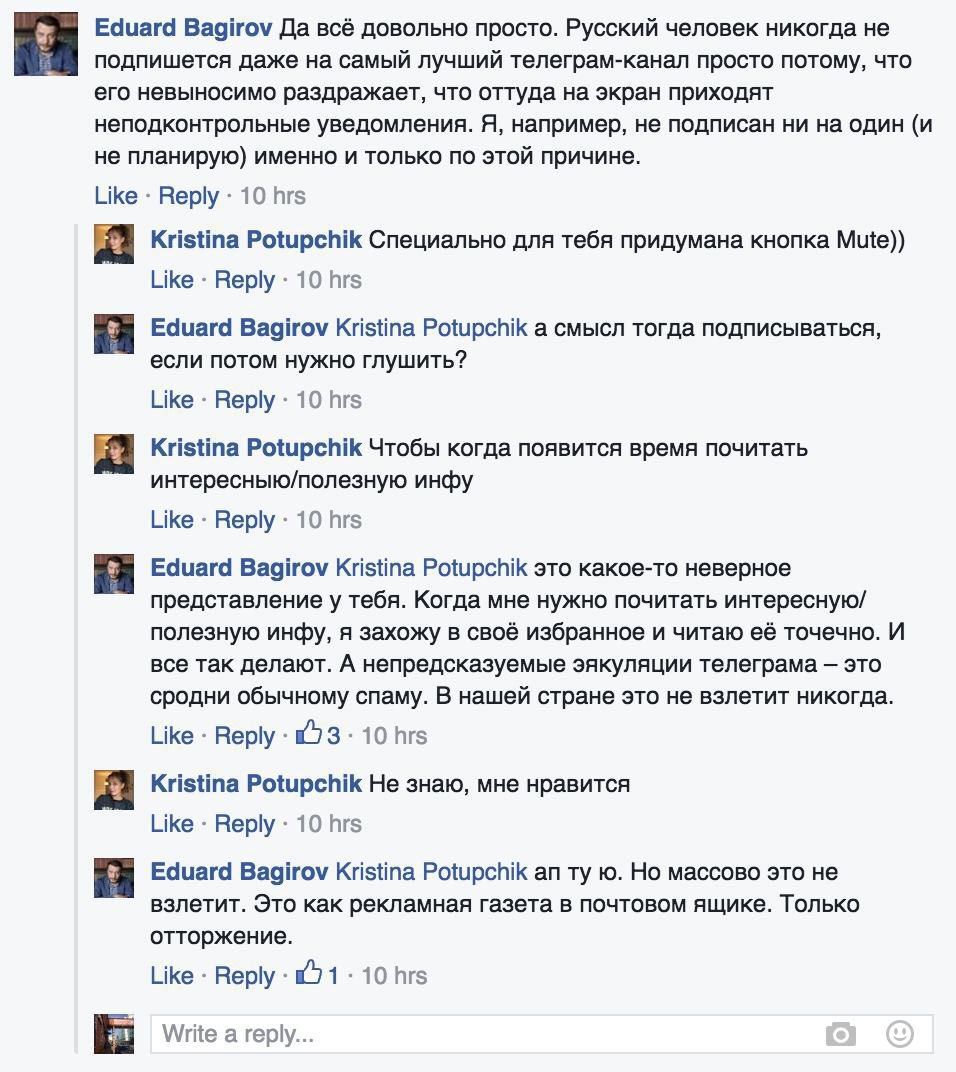The height and width of the screenshot is (1072, 956).
Task: Like the "если потом нужно глушить?" comment
Action: pyautogui.click(x=172, y=400)
